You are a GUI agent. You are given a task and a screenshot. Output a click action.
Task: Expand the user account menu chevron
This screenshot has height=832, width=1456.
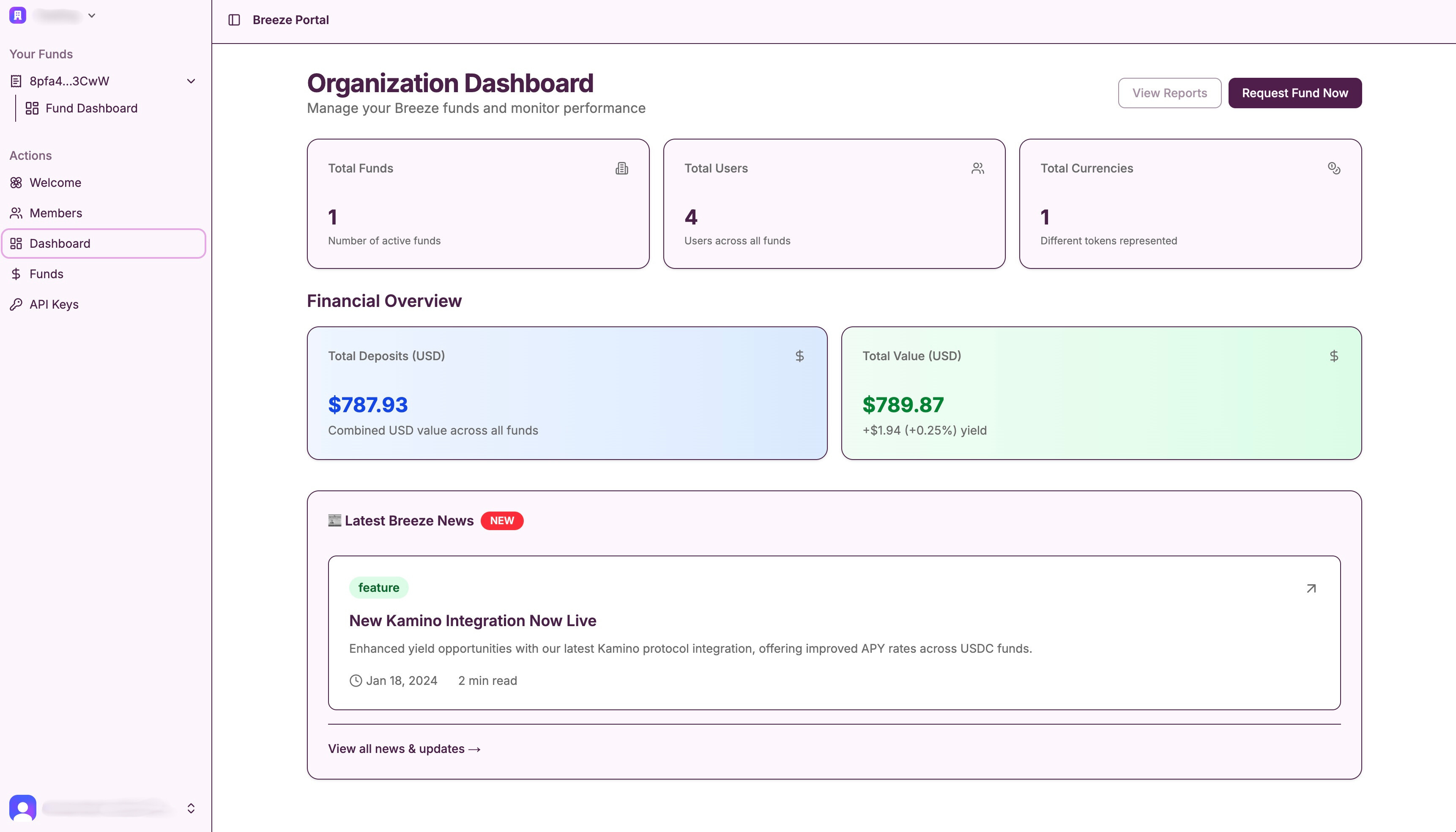pos(191,808)
